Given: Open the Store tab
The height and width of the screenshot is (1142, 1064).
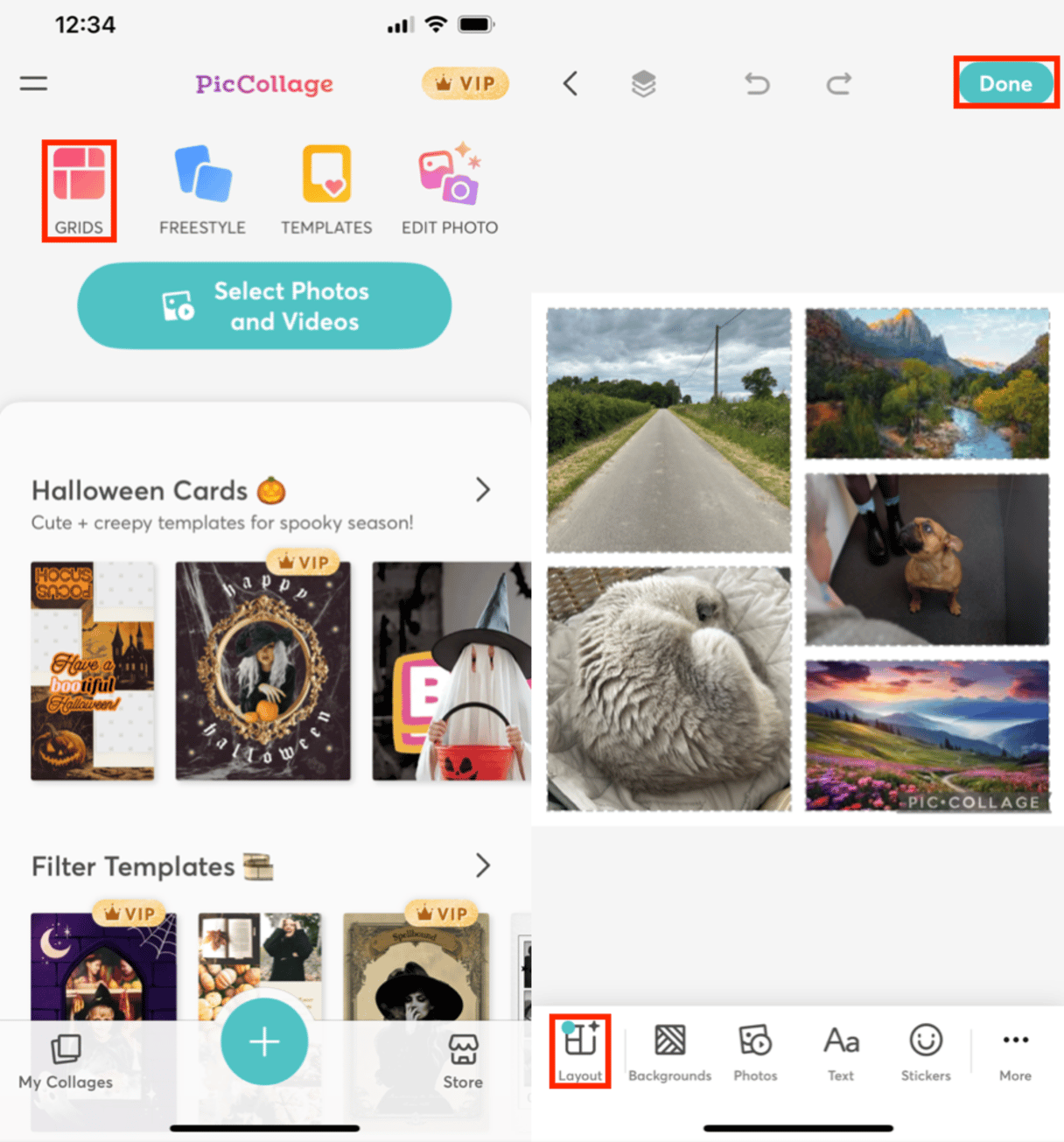Looking at the screenshot, I should [463, 1061].
